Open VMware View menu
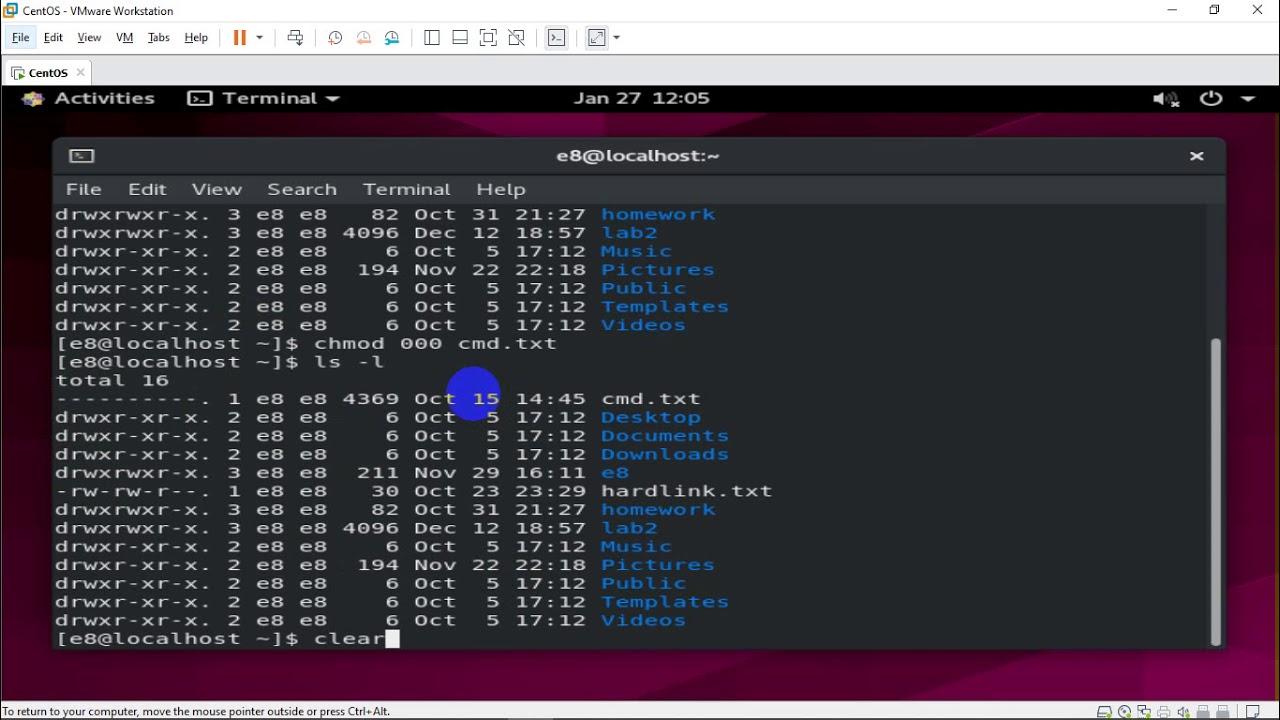The height and width of the screenshot is (720, 1280). click(89, 38)
